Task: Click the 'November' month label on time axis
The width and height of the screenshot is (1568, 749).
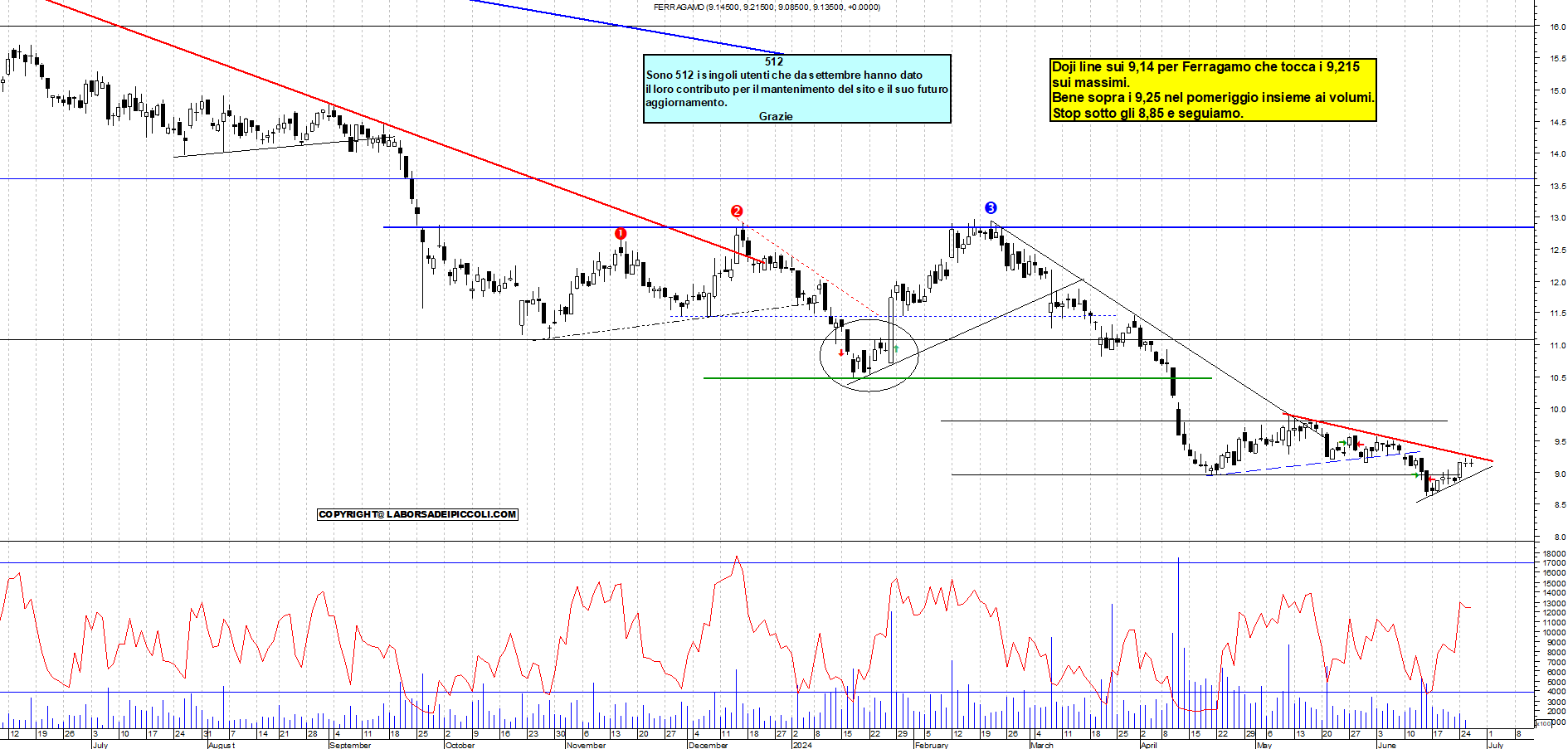Action: (587, 745)
